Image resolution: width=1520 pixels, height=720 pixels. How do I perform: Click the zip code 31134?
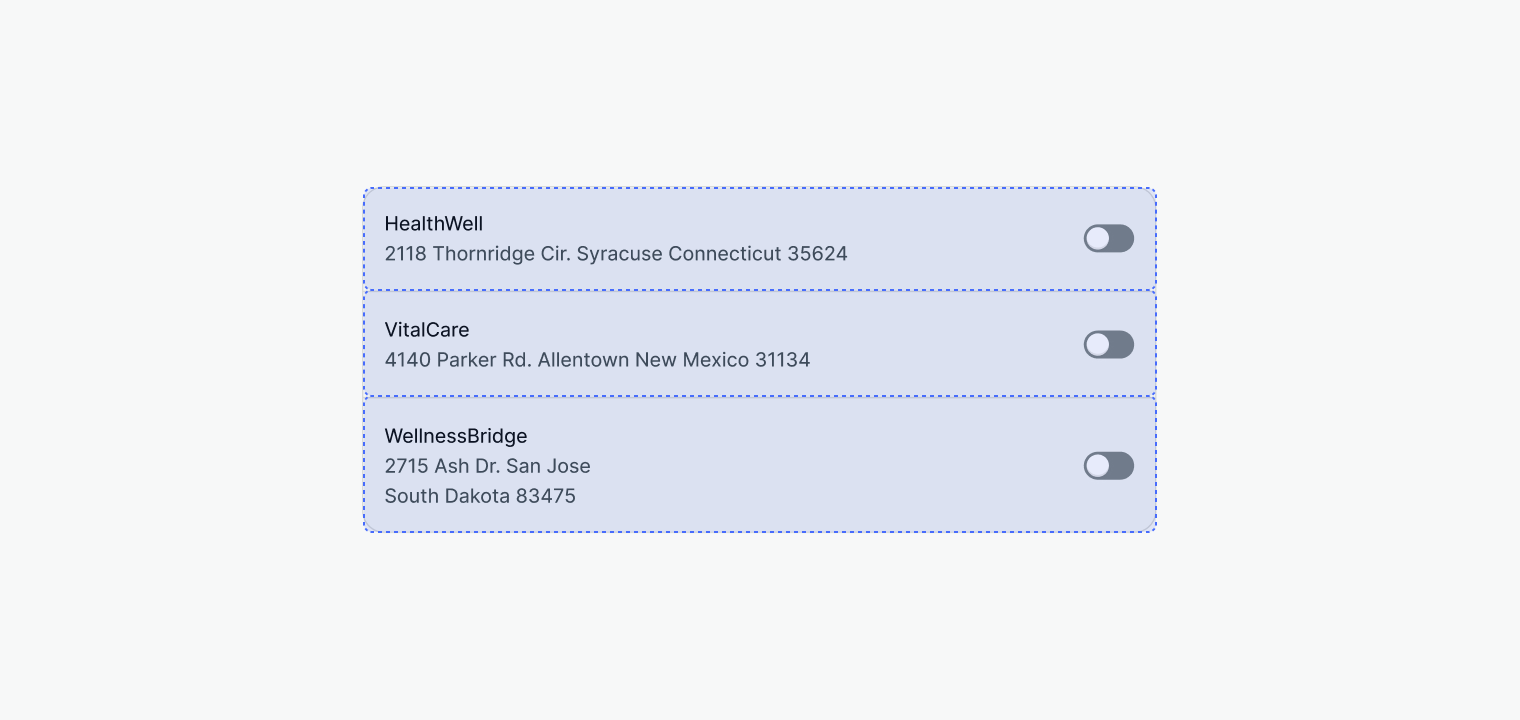pyautogui.click(x=782, y=360)
